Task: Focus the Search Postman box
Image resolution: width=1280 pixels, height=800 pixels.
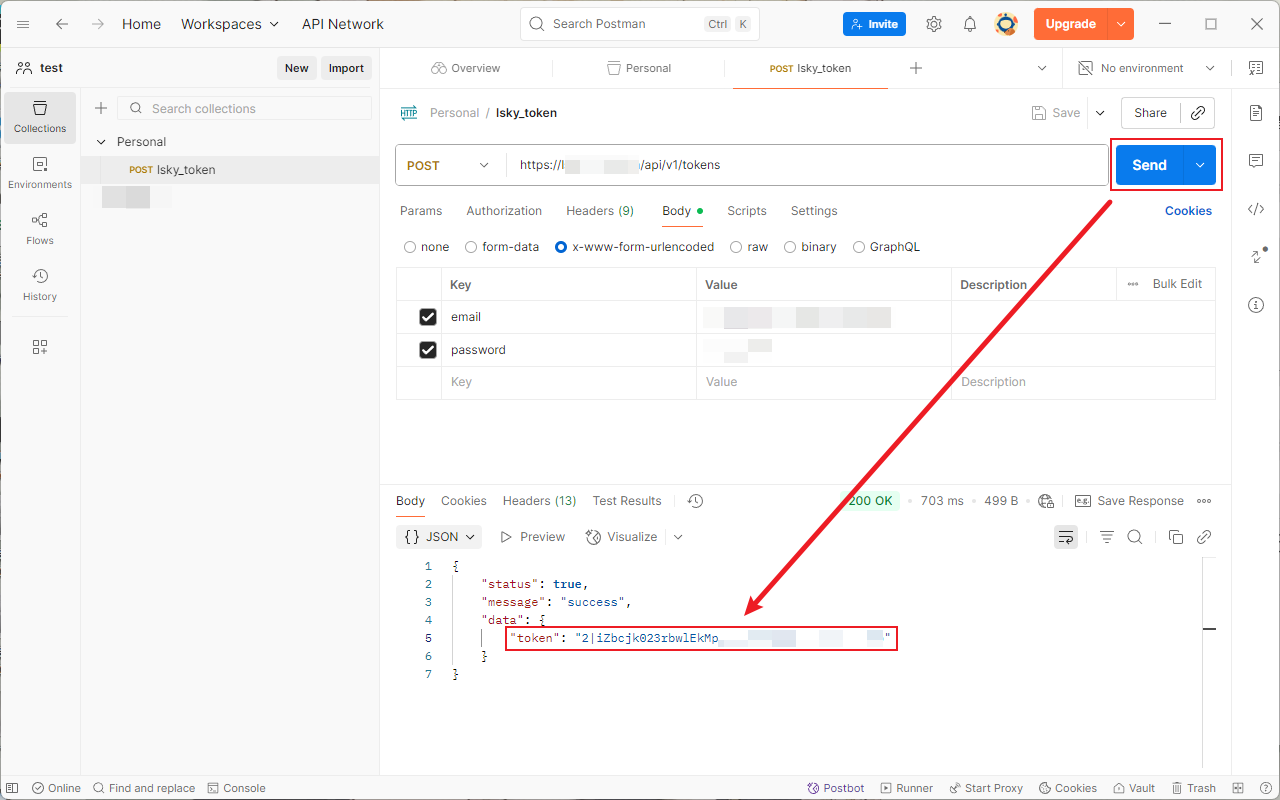Action: click(640, 24)
